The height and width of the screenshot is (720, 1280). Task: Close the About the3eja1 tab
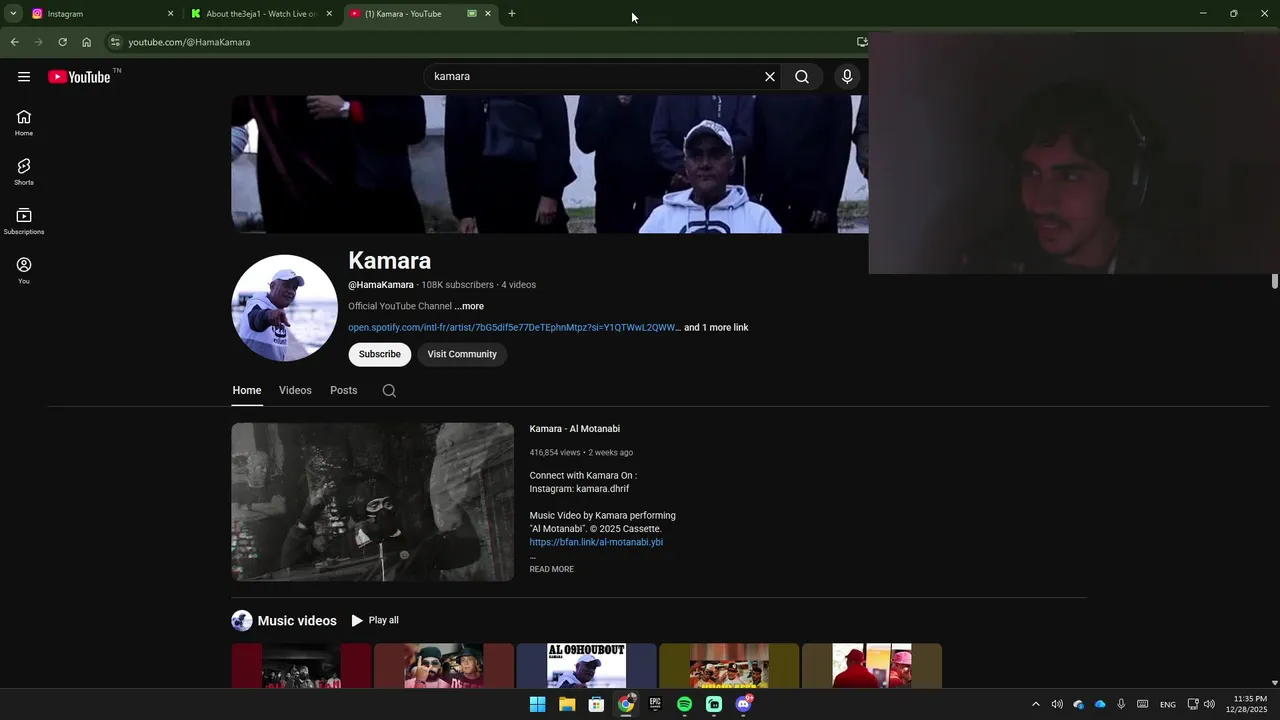(x=329, y=14)
